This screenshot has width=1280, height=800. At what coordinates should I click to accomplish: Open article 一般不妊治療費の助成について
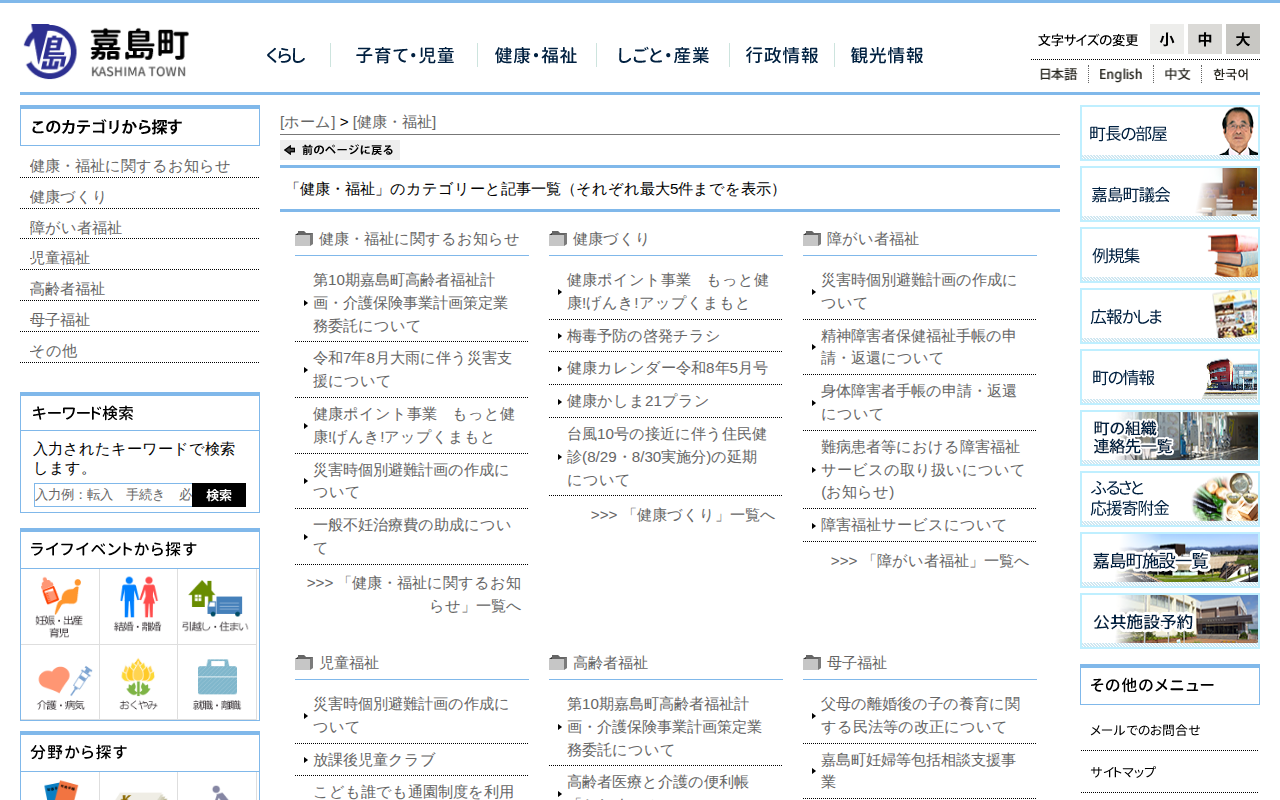412,536
